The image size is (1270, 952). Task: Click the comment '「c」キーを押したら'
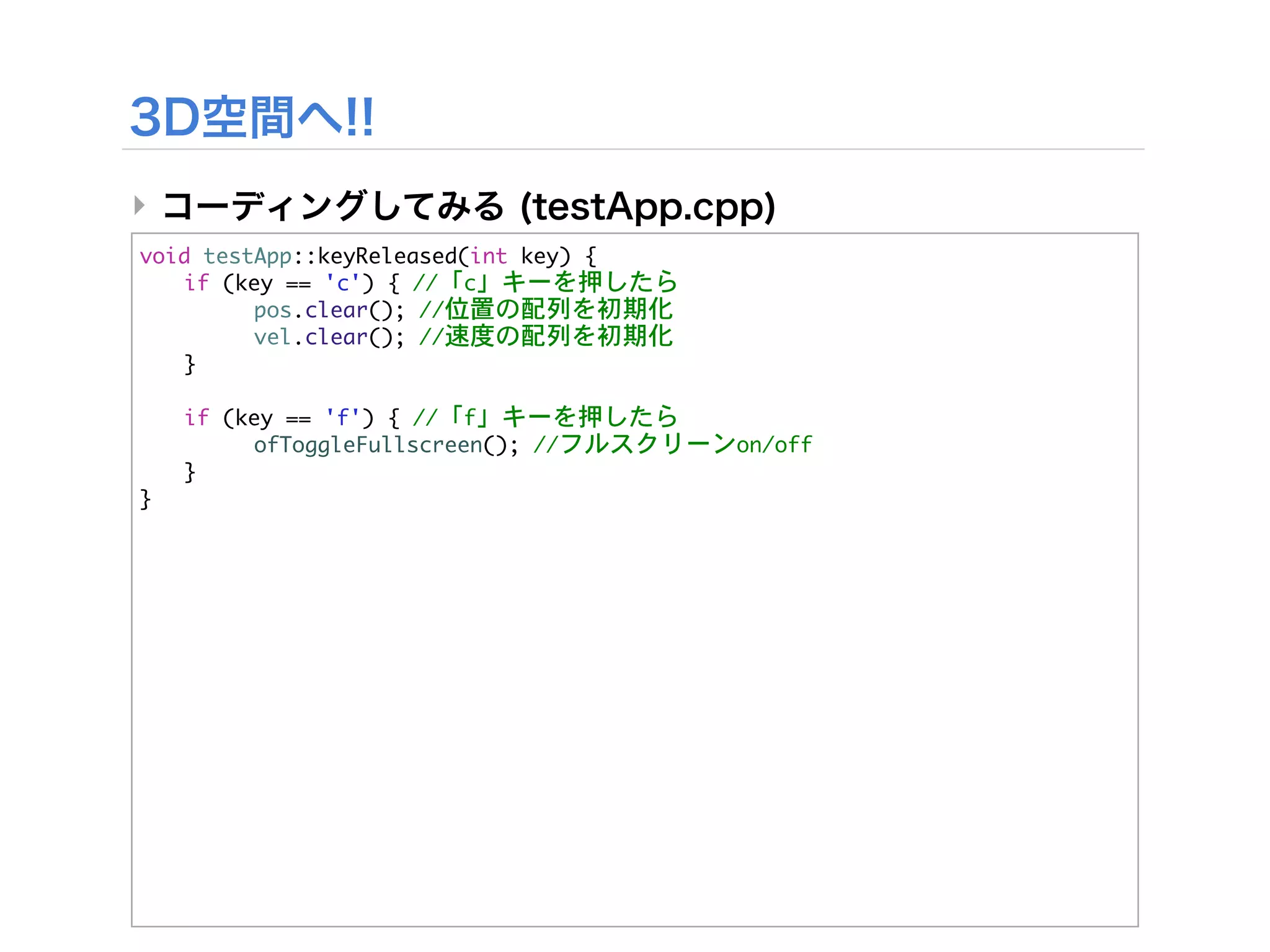(562, 282)
